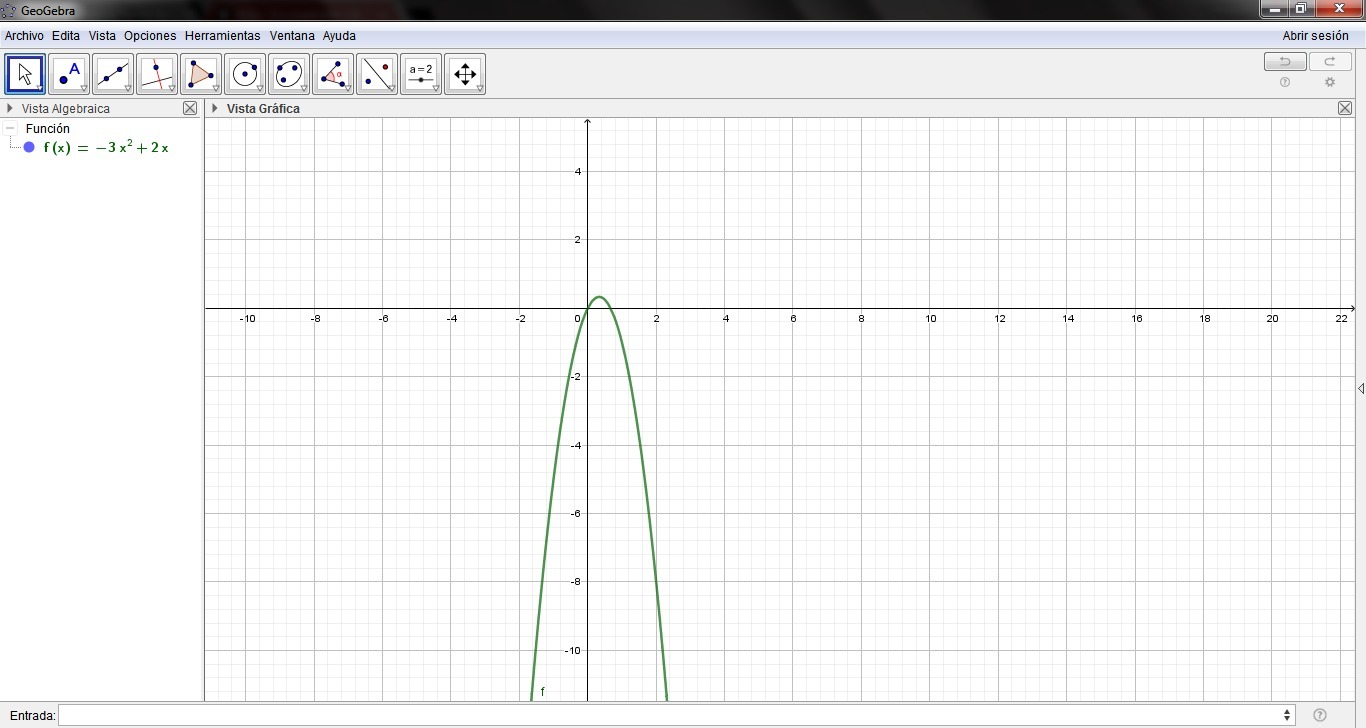Open the Opciones menu
The height and width of the screenshot is (728, 1366).
pos(150,36)
